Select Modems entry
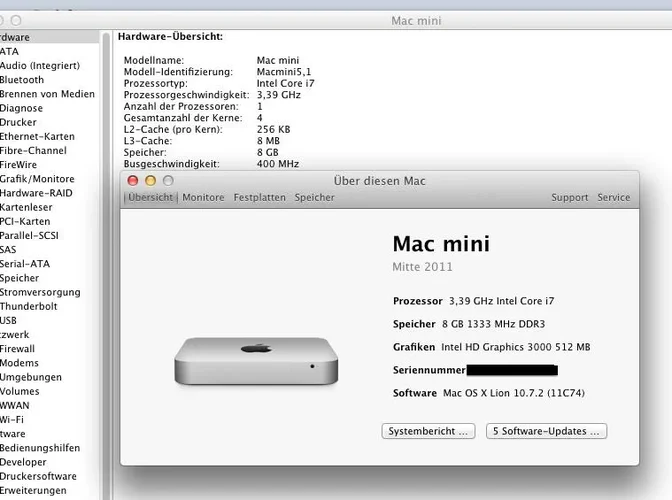Image resolution: width=672 pixels, height=500 pixels. pos(19,362)
